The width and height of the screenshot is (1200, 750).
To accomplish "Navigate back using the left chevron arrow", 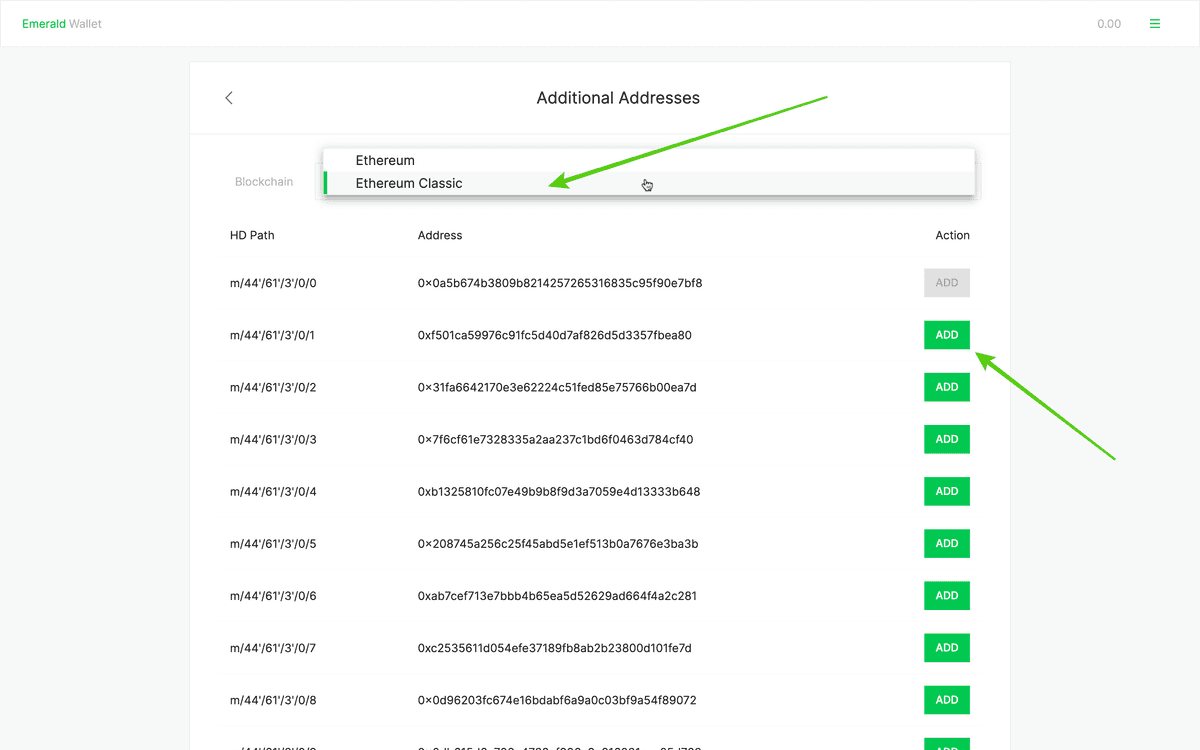I will (228, 98).
